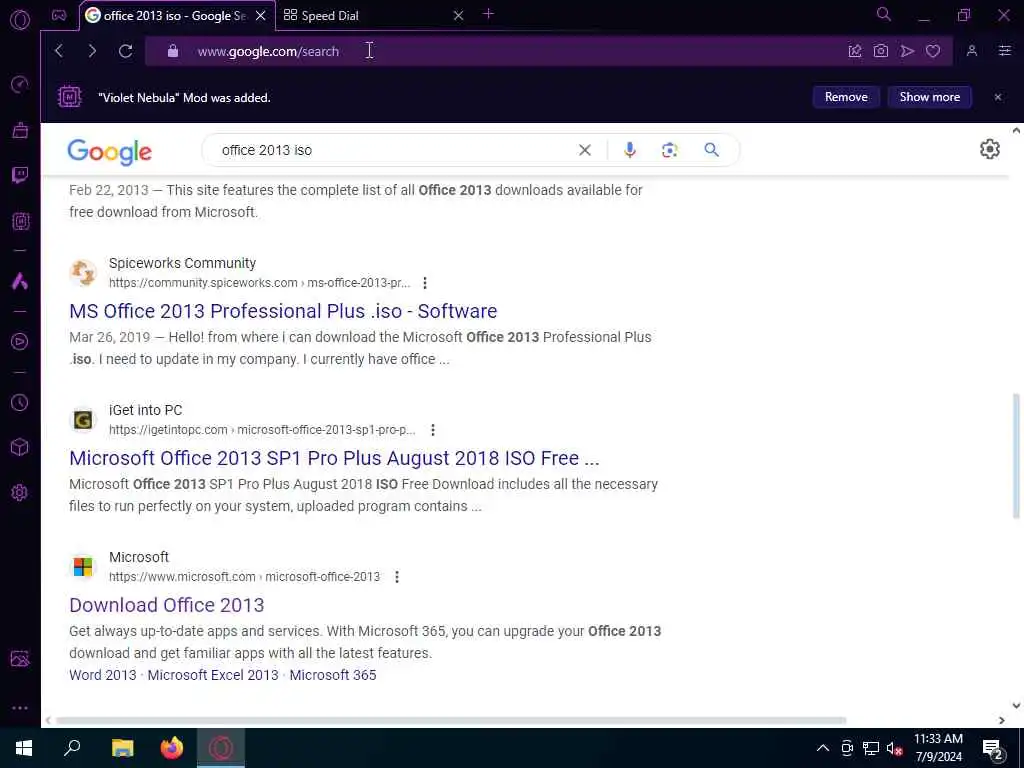1024x768 pixels.
Task: Click the address bar lock icon
Action: click(173, 51)
